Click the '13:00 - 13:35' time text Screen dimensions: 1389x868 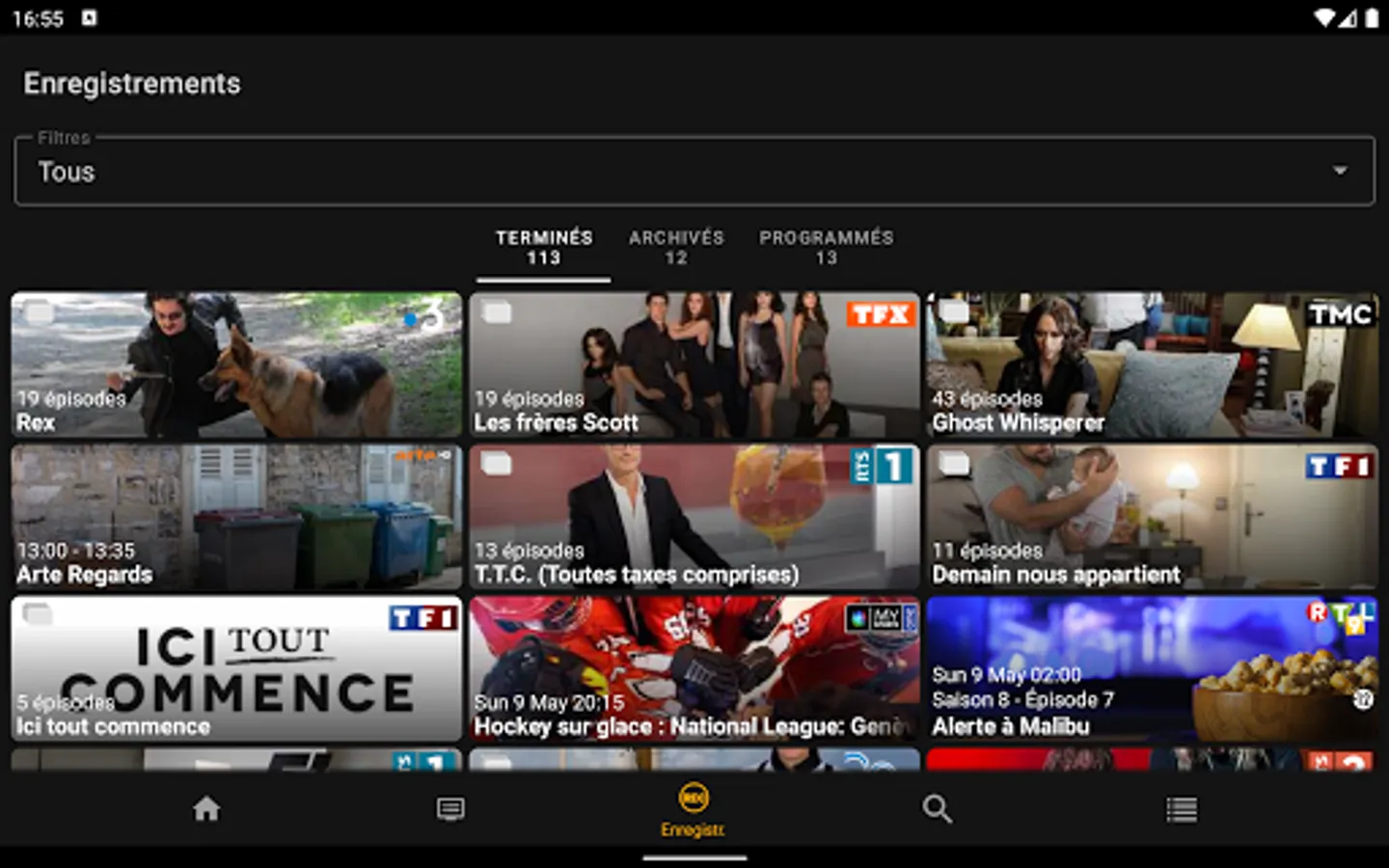click(75, 551)
